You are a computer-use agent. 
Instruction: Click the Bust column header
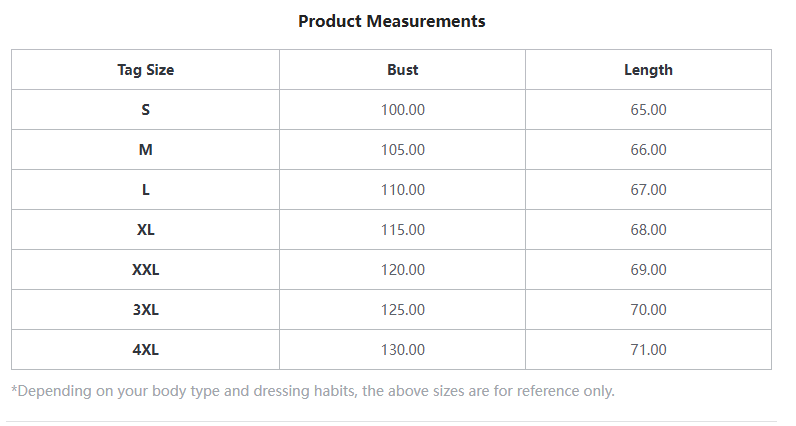point(403,70)
